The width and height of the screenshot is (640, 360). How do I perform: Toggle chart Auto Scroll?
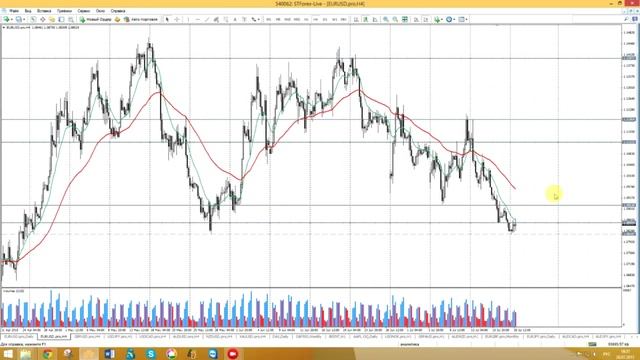(416, 19)
